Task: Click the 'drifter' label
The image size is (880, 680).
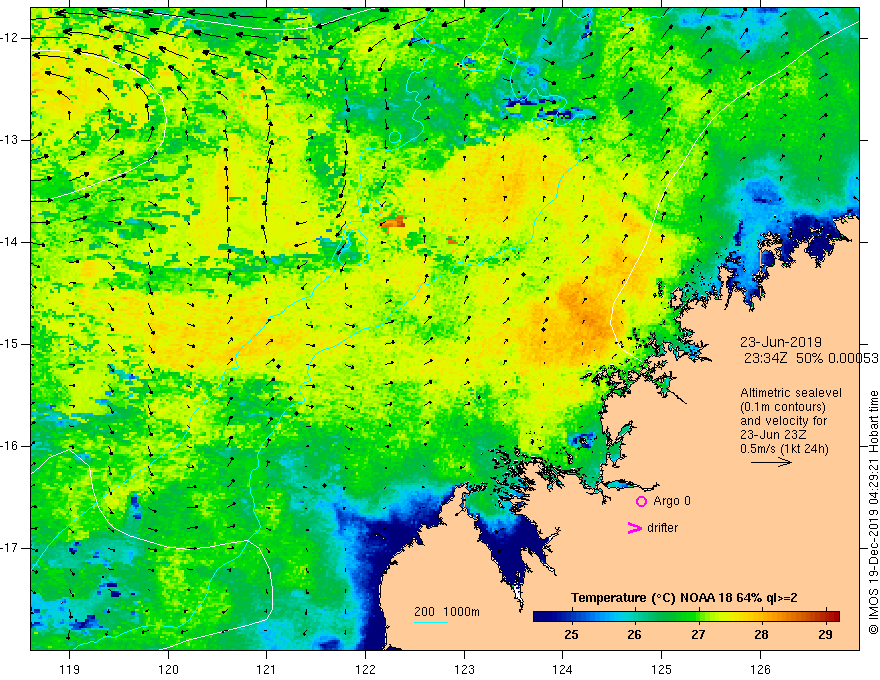Action: click(x=662, y=528)
